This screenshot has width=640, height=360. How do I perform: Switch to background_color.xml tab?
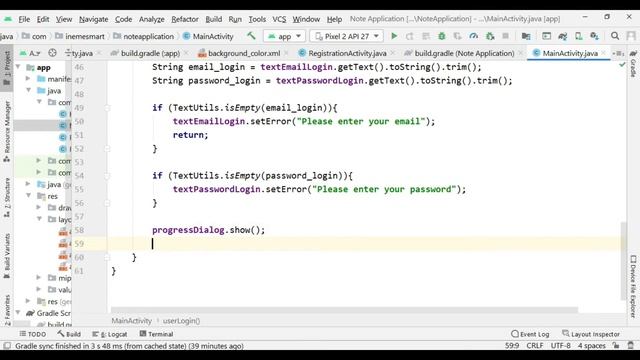(244, 53)
